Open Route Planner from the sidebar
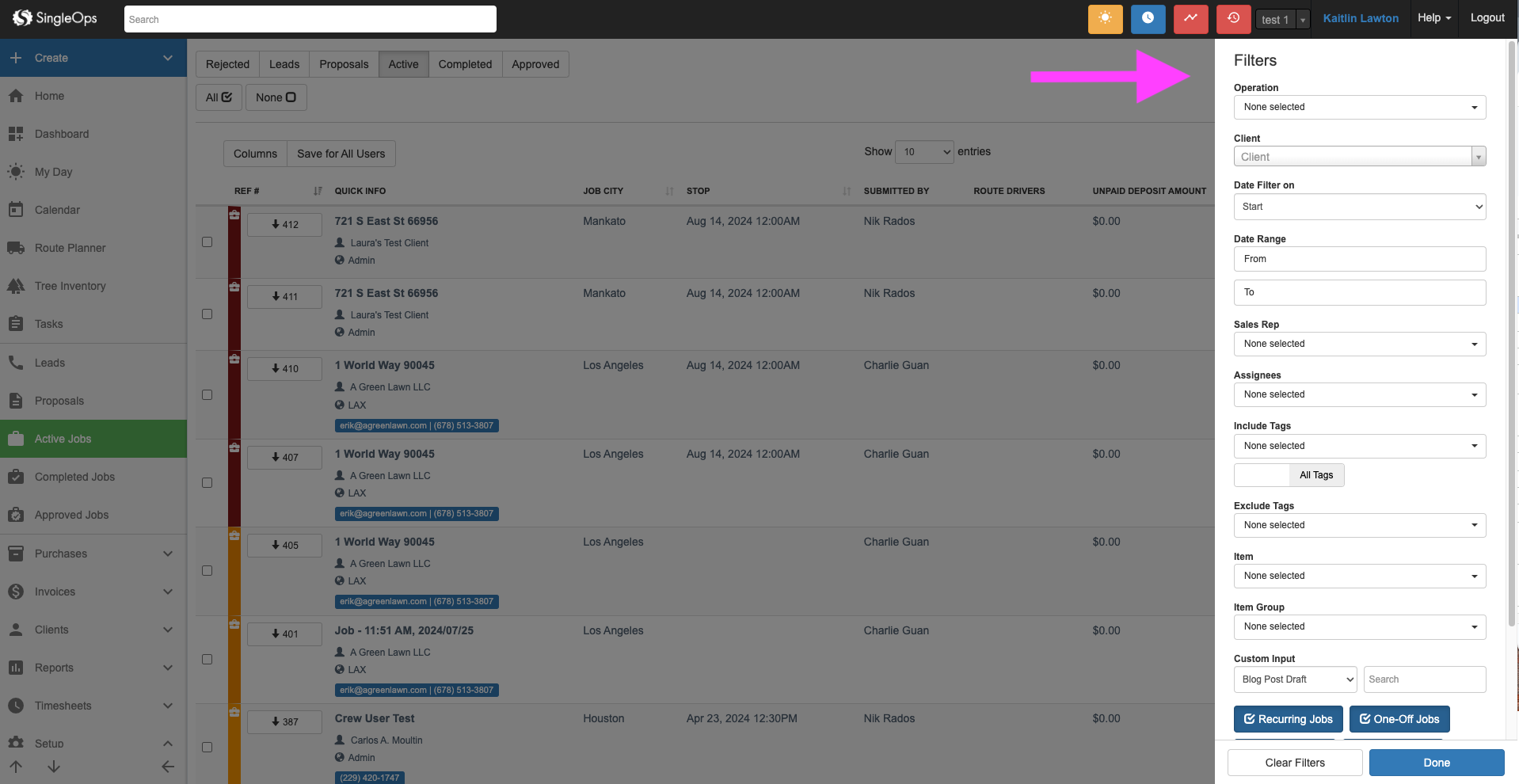1519x784 pixels. (70, 248)
